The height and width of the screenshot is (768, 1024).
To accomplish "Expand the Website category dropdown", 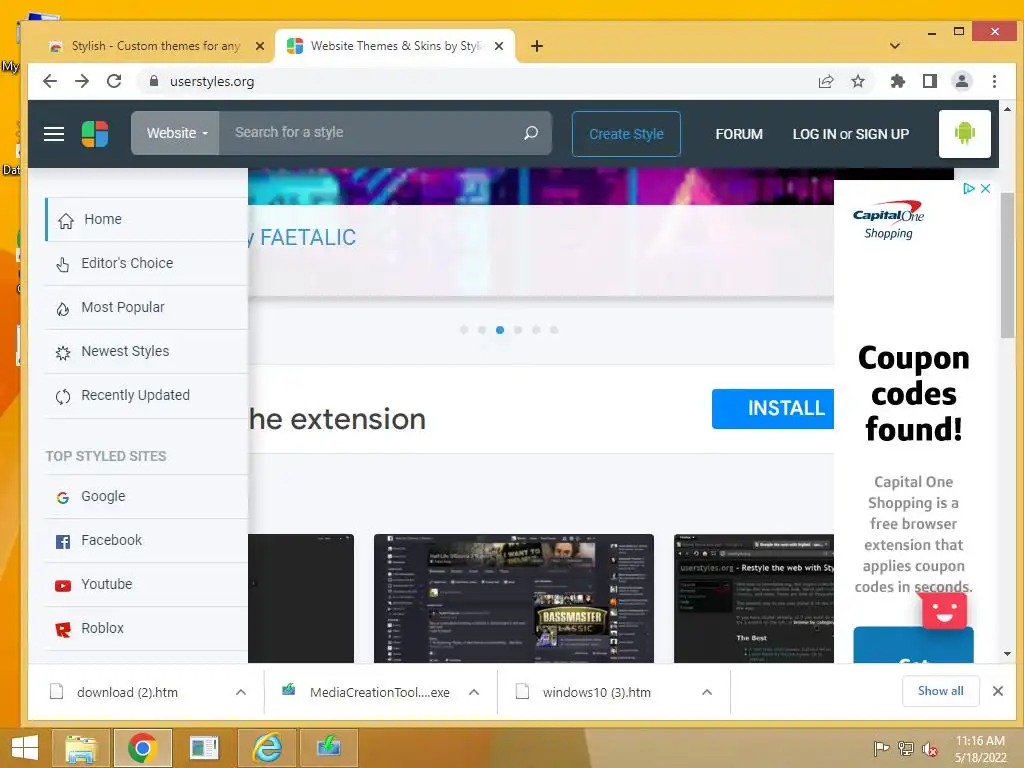I will tap(175, 133).
